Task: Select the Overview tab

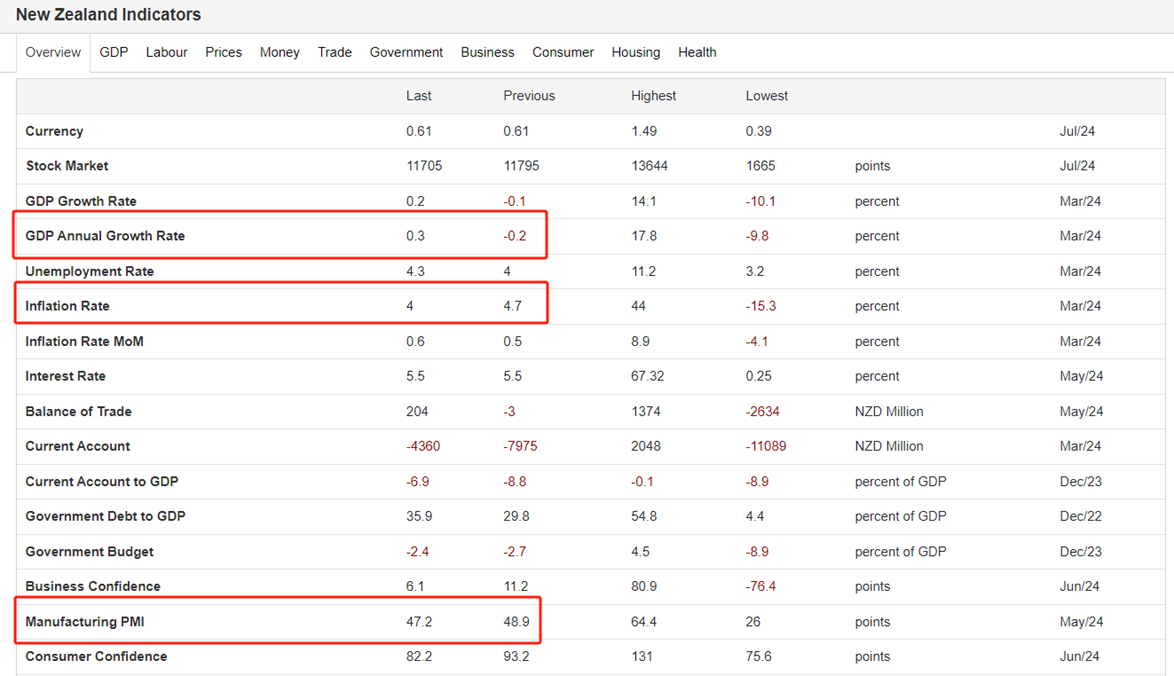Action: click(53, 52)
